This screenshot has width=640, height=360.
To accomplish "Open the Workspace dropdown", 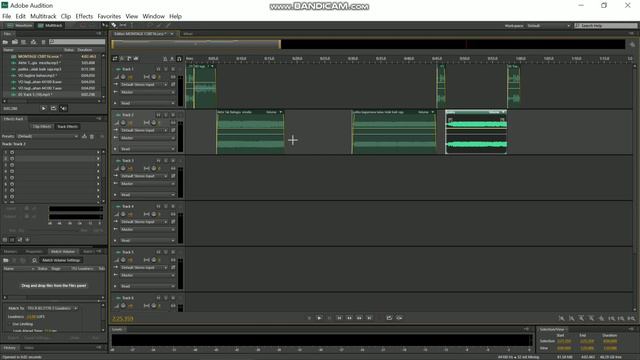I will [548, 26].
